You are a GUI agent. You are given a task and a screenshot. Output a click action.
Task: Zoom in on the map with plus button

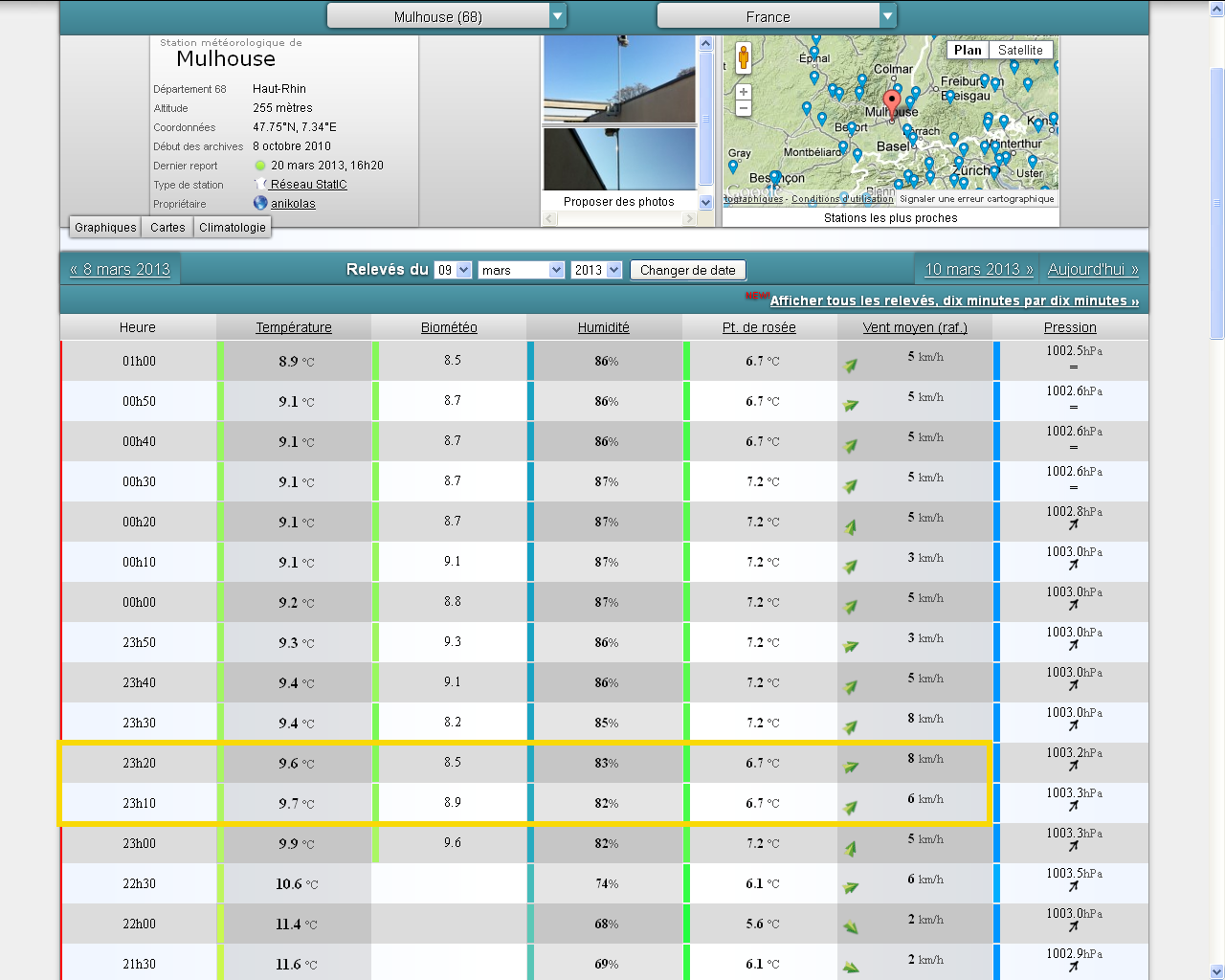[744, 92]
